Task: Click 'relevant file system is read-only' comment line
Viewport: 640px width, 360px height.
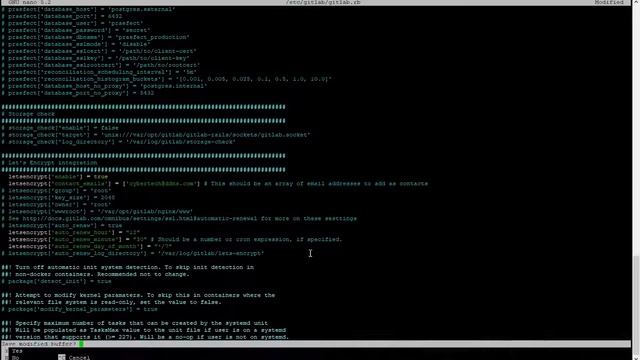Action: point(111,302)
